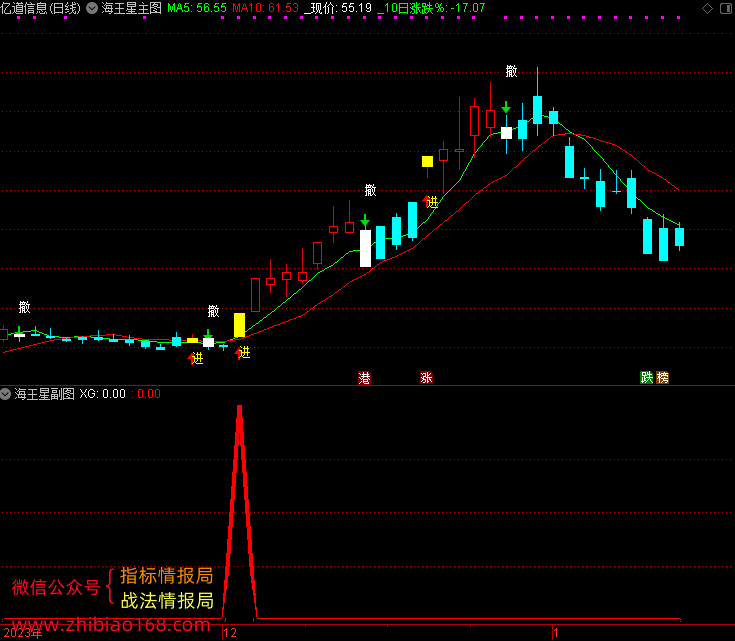Click the red 涨 info badge
Screen dimensions: 735x641
click(x=426, y=378)
